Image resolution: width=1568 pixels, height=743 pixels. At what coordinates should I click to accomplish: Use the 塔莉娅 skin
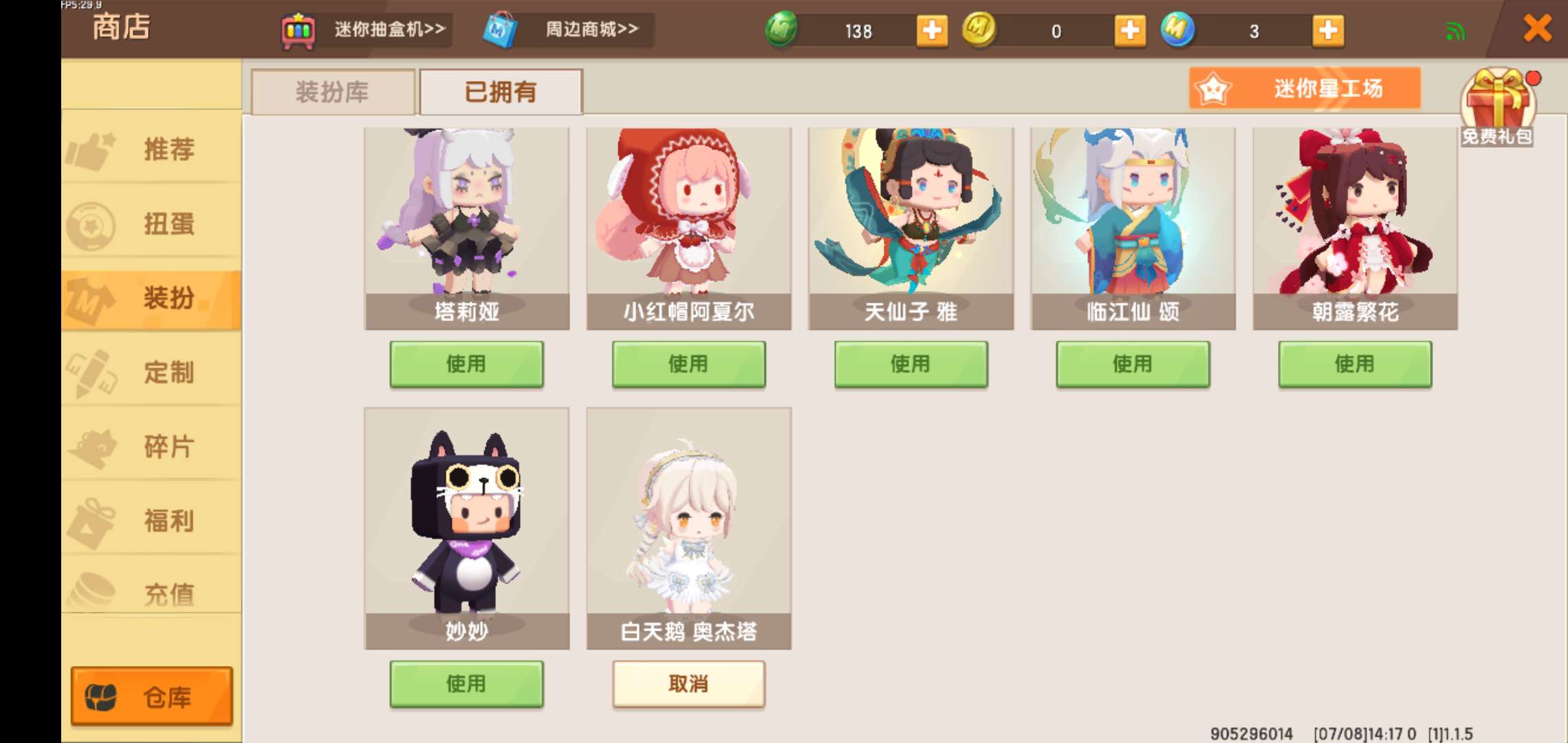466,364
